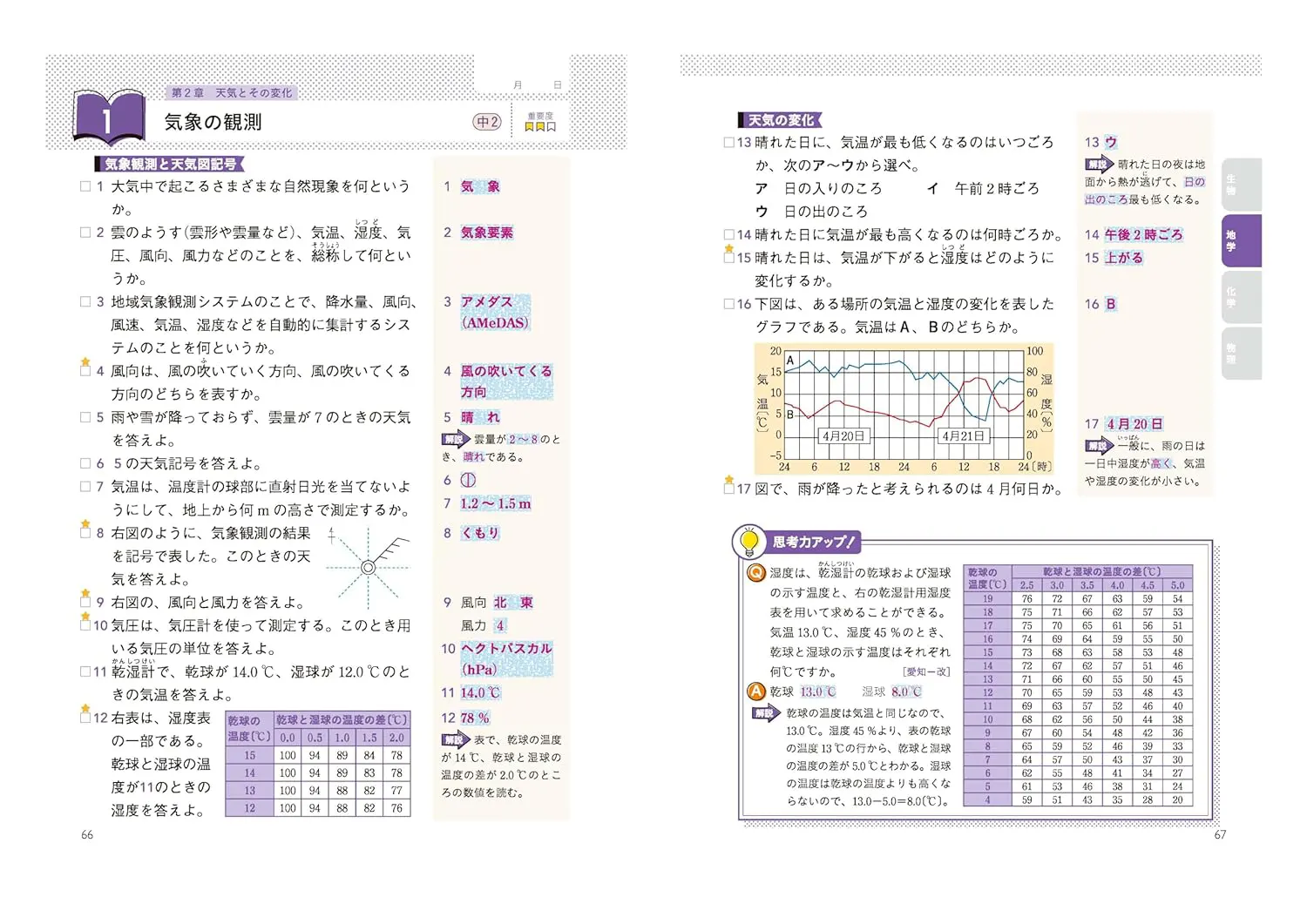1307x924 pixels.
Task: Click the 解説 tag beside answer 13
Action: pos(1098,164)
